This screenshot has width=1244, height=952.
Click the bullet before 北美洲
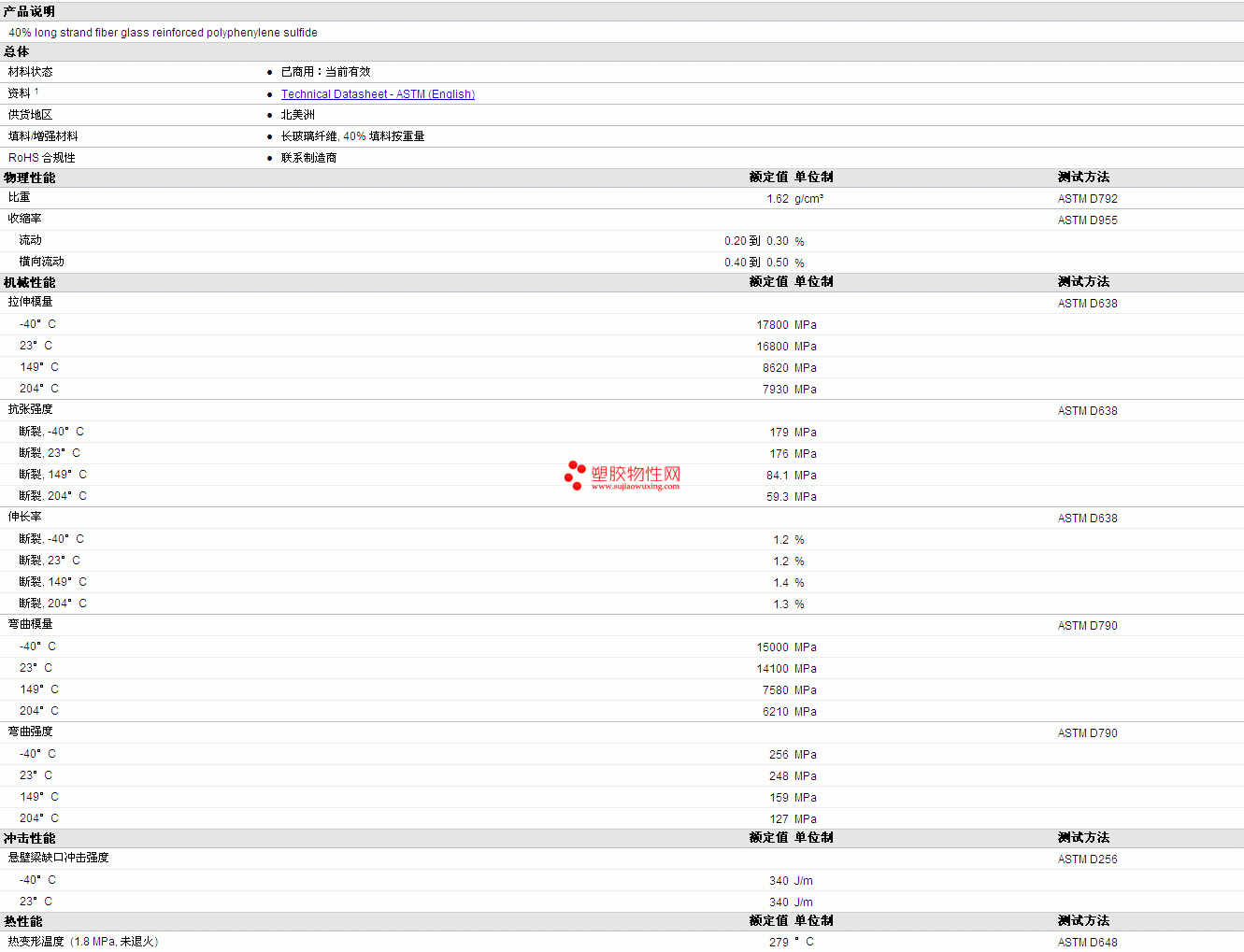[270, 115]
